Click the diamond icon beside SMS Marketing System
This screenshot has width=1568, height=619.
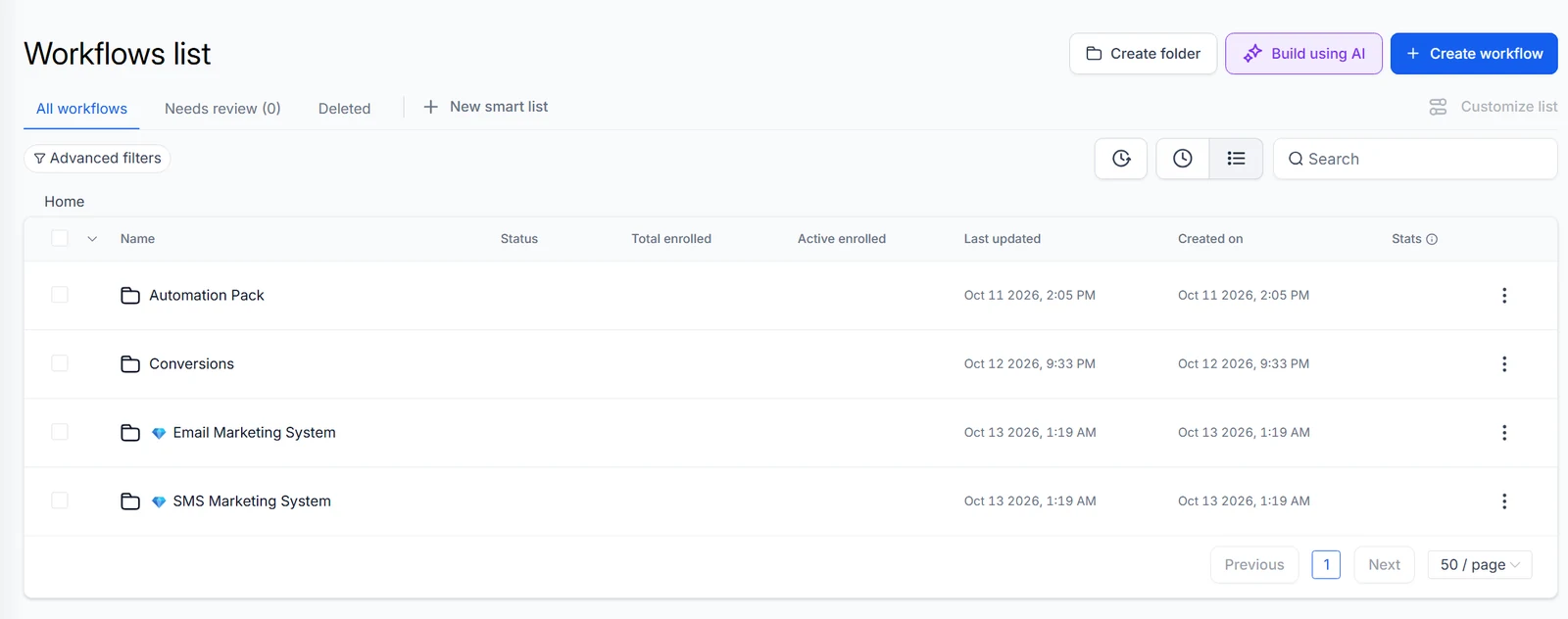[x=159, y=501]
